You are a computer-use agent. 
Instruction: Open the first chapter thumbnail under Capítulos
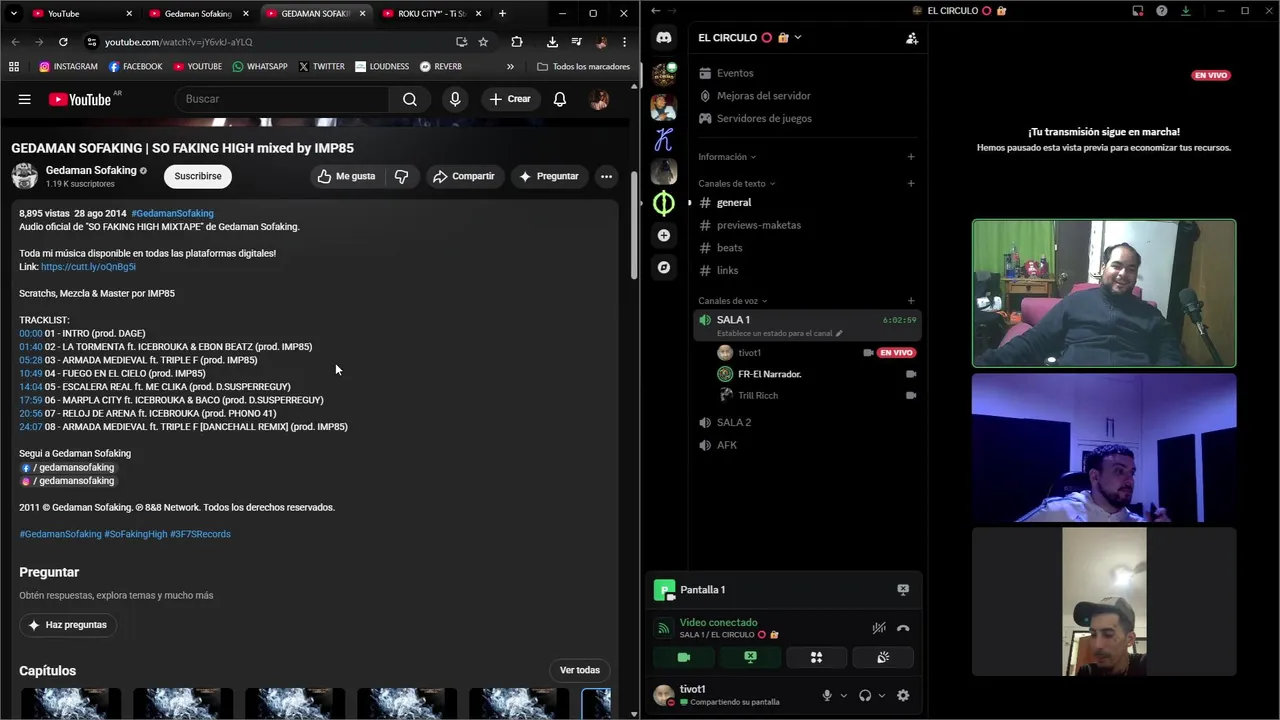pos(71,703)
